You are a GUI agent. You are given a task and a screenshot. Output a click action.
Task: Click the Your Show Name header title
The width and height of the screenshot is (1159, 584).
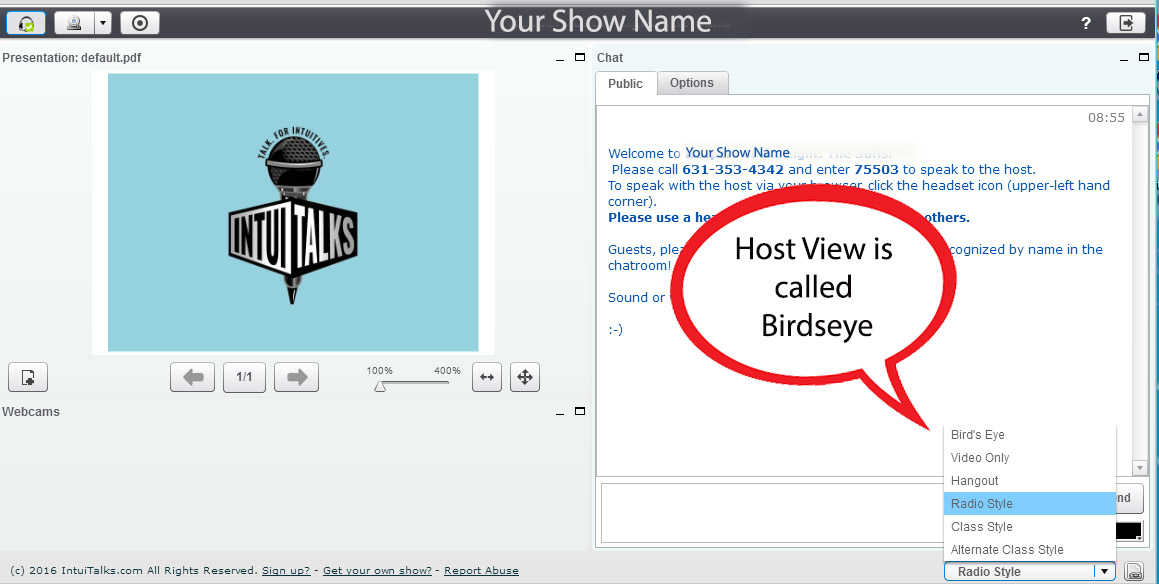pos(598,21)
